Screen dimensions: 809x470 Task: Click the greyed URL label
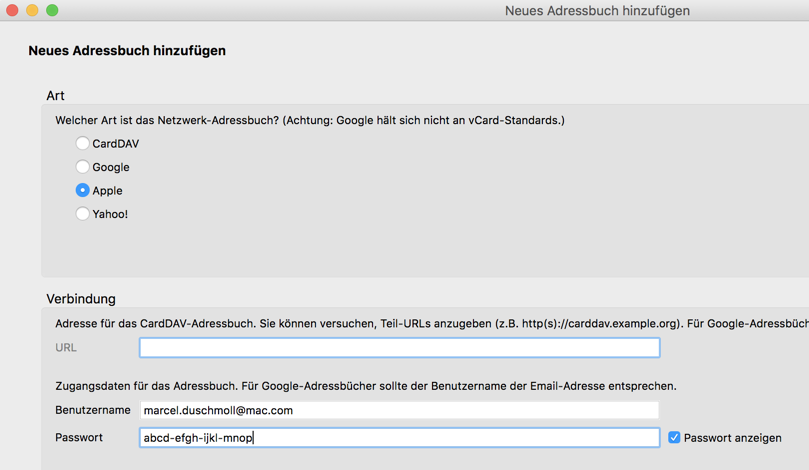66,348
